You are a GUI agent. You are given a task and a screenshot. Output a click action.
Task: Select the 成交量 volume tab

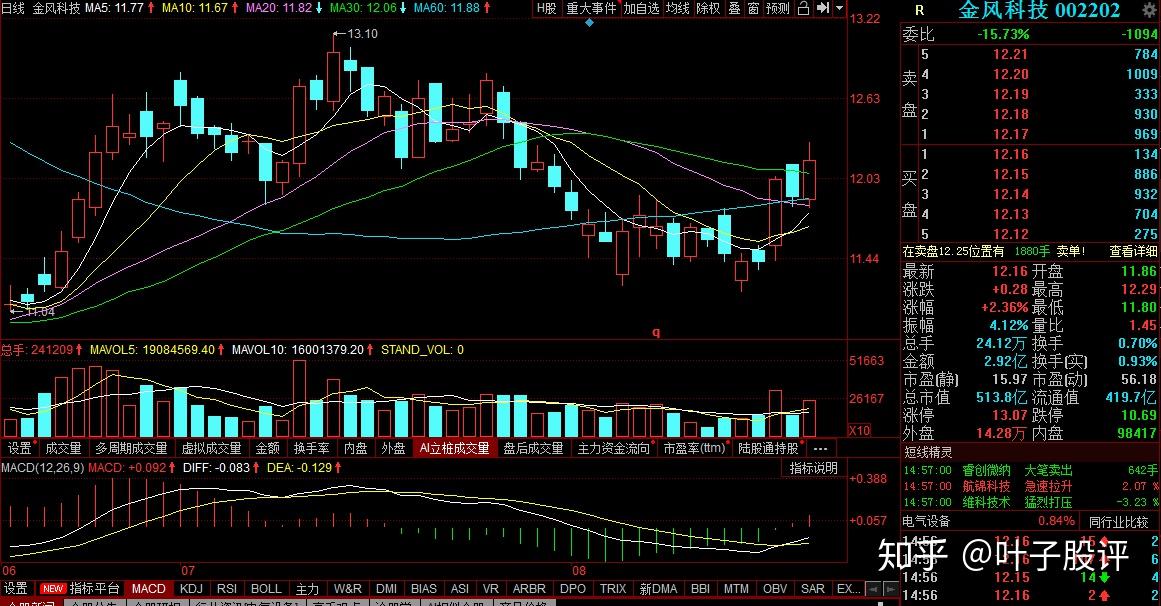[x=63, y=448]
